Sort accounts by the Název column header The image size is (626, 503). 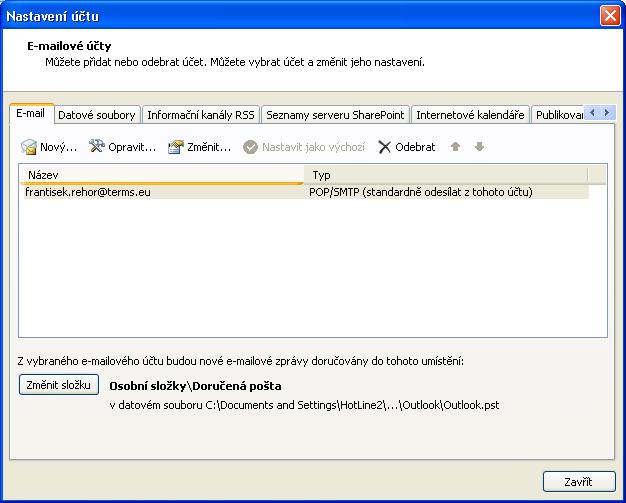pos(160,175)
